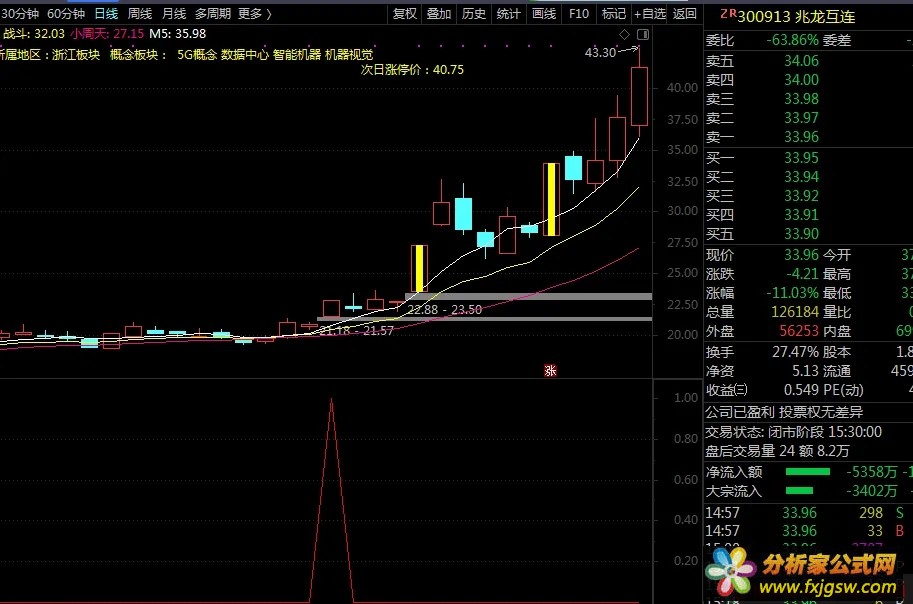Click the 21.18 - 21.57 gap label
The width and height of the screenshot is (913, 604).
pos(356,330)
